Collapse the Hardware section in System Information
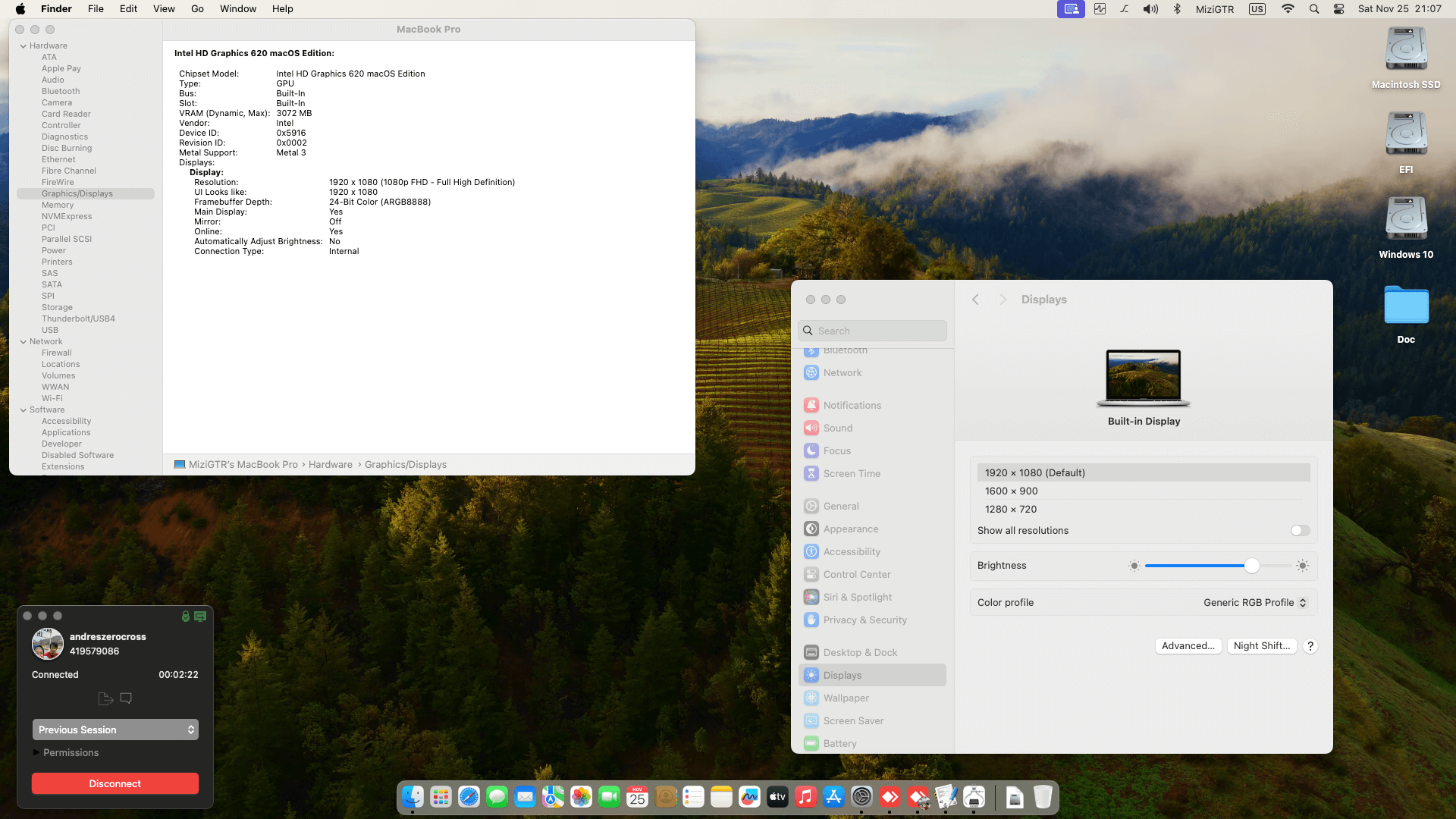The height and width of the screenshot is (819, 1456). 24,46
